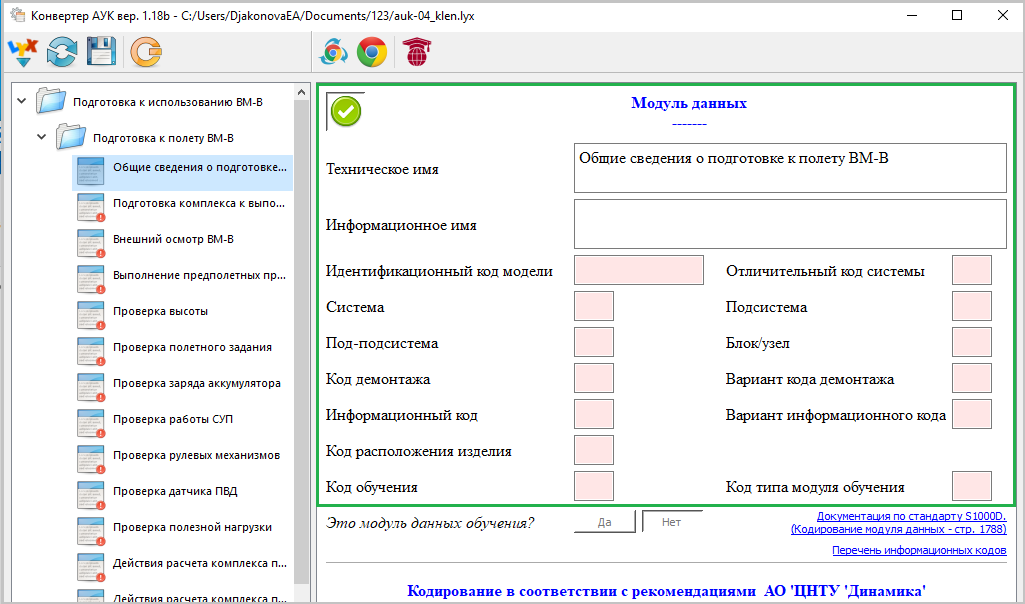Click the Chrome icon with blue arrows
The width and height of the screenshot is (1025, 604).
[333, 51]
